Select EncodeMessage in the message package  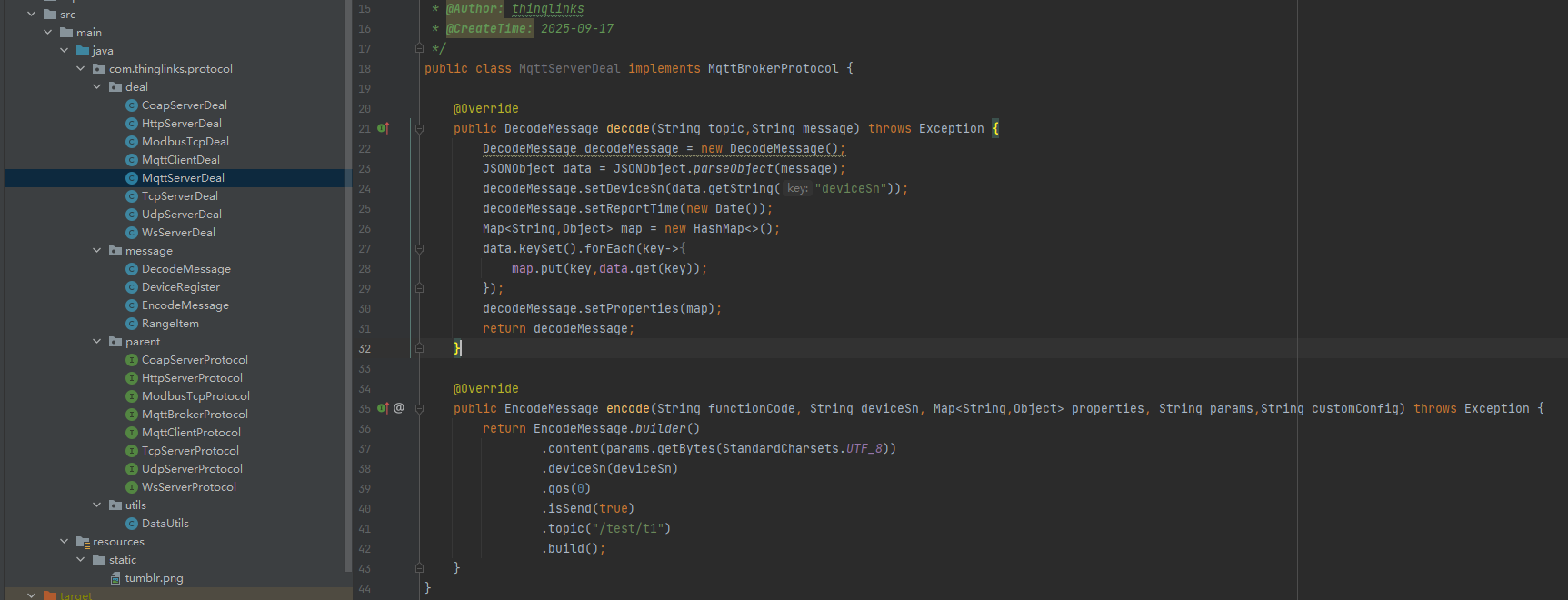[185, 305]
